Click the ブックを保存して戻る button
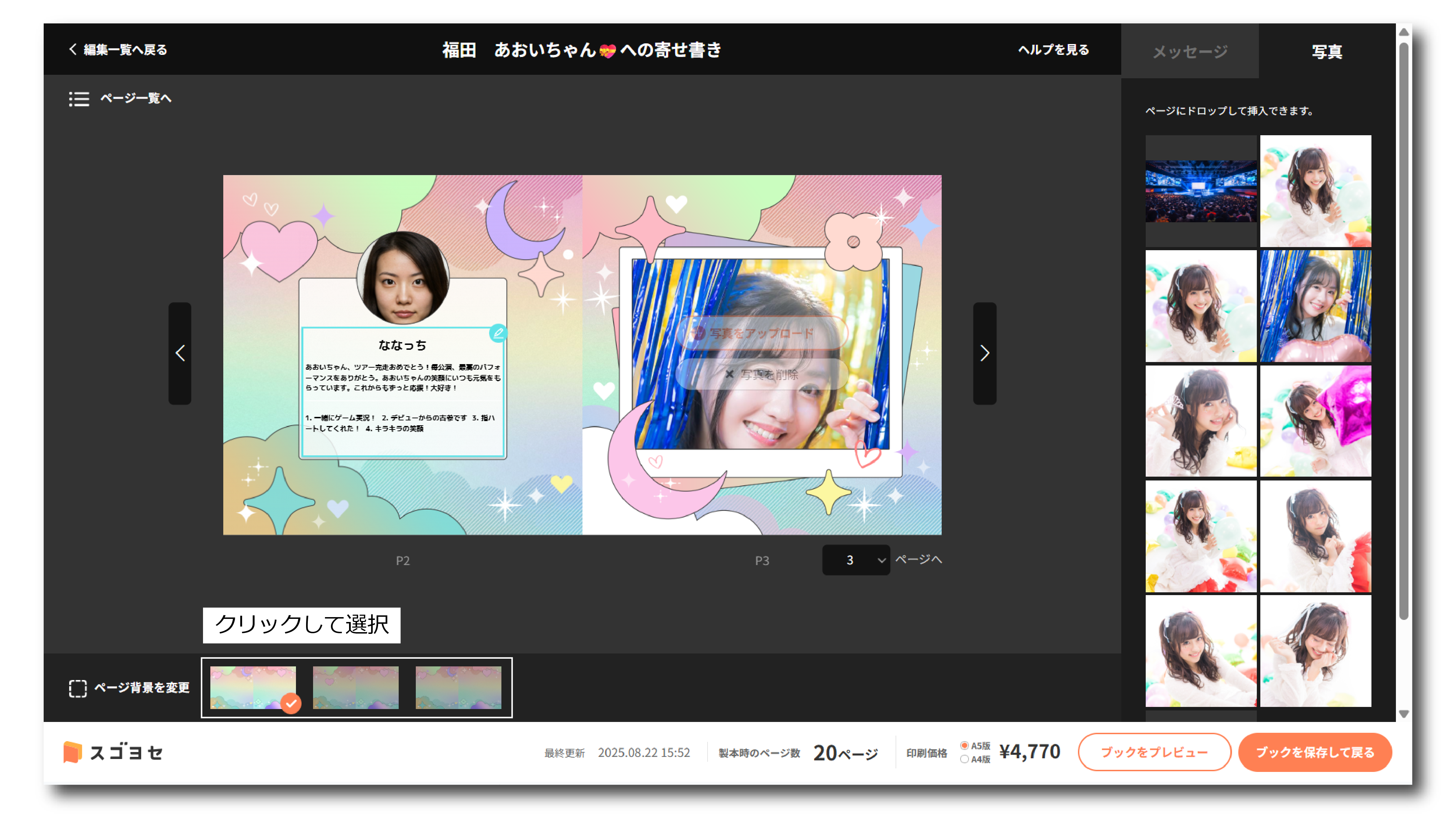Viewport: 1456px width, 817px height. point(1314,752)
